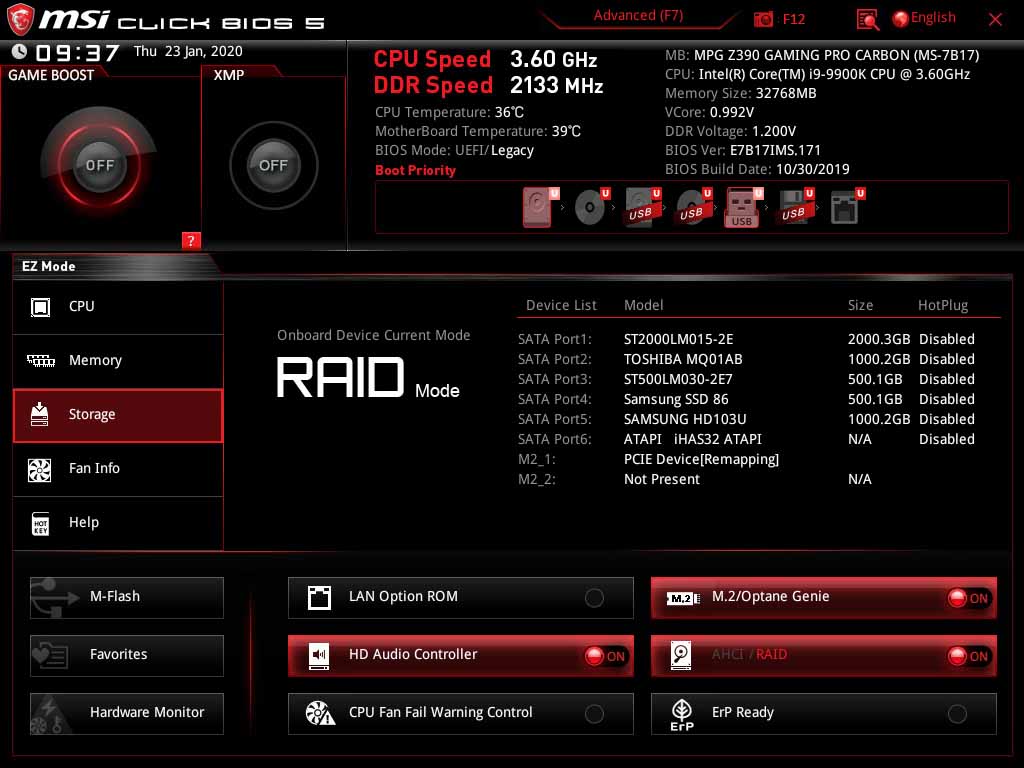Open the search magnifier tool
This screenshot has width=1024, height=768.
coord(866,18)
